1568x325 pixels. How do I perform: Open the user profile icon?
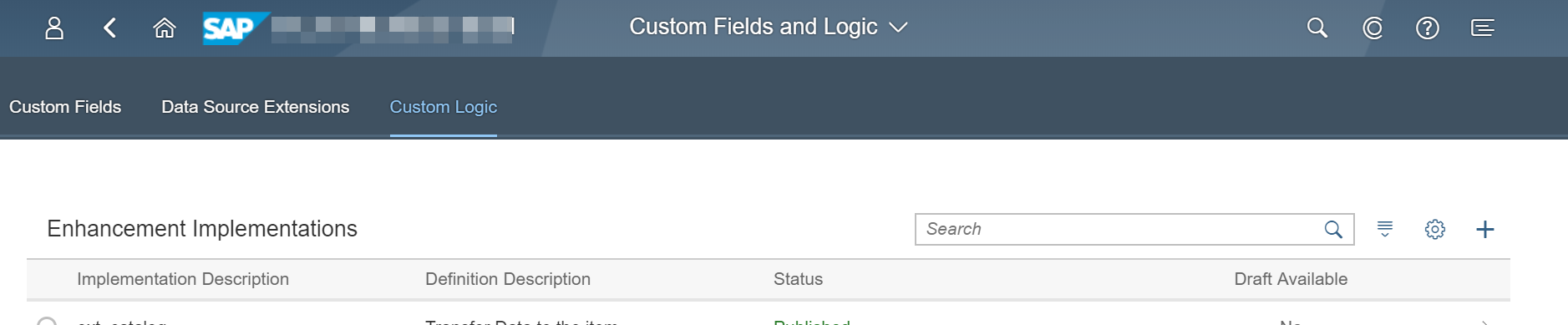54,28
